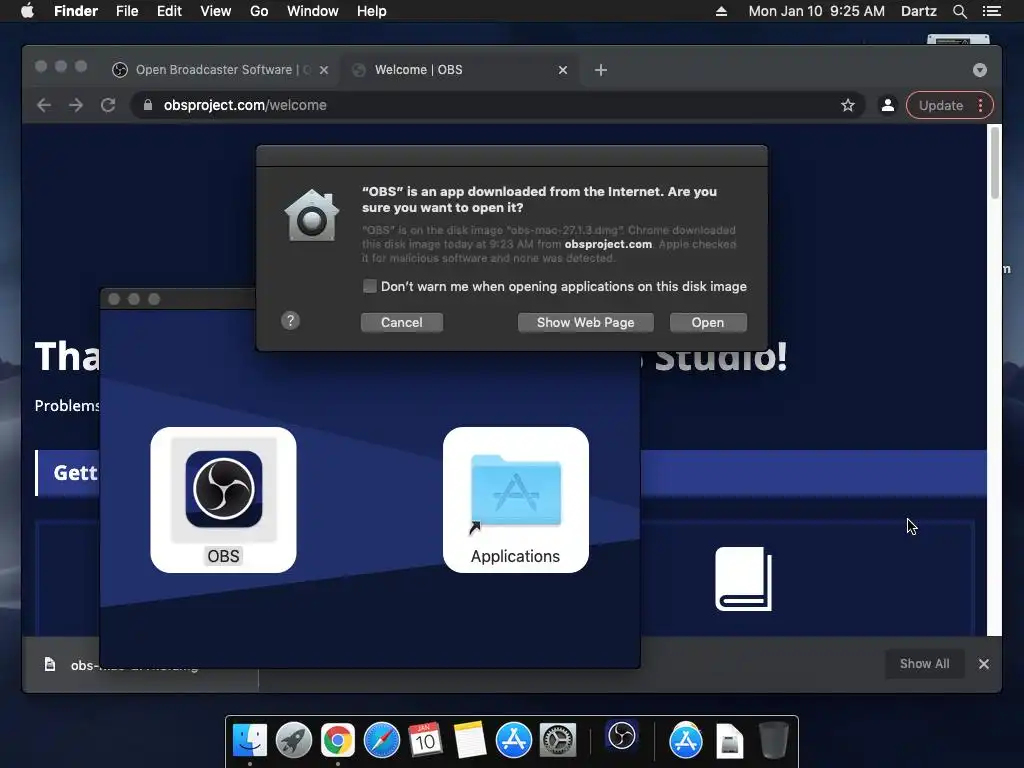Open Finder from the Dock

point(250,740)
